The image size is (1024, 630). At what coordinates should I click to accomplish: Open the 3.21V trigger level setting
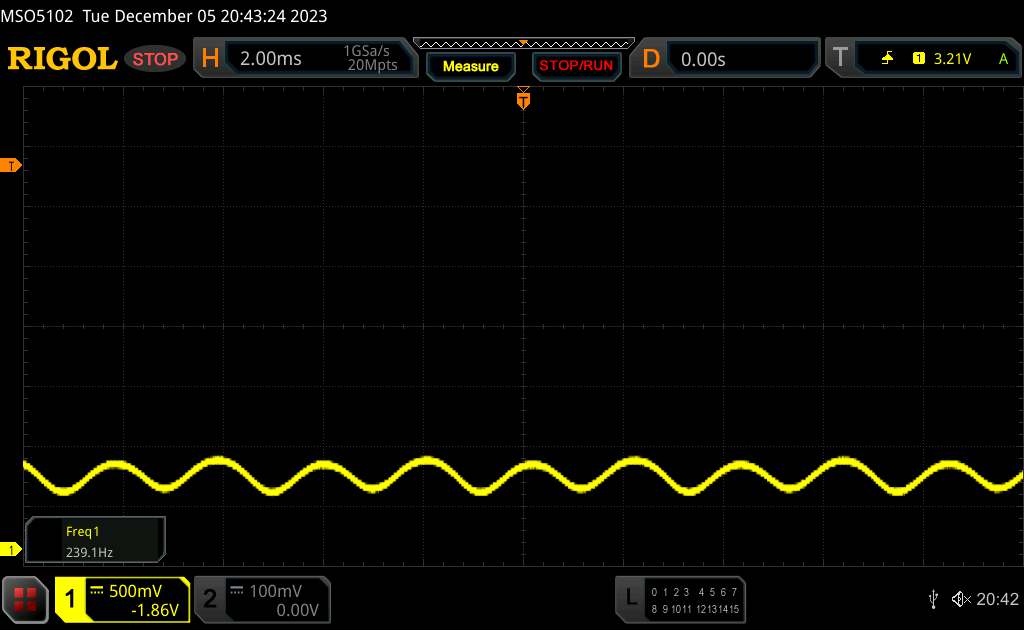(951, 59)
